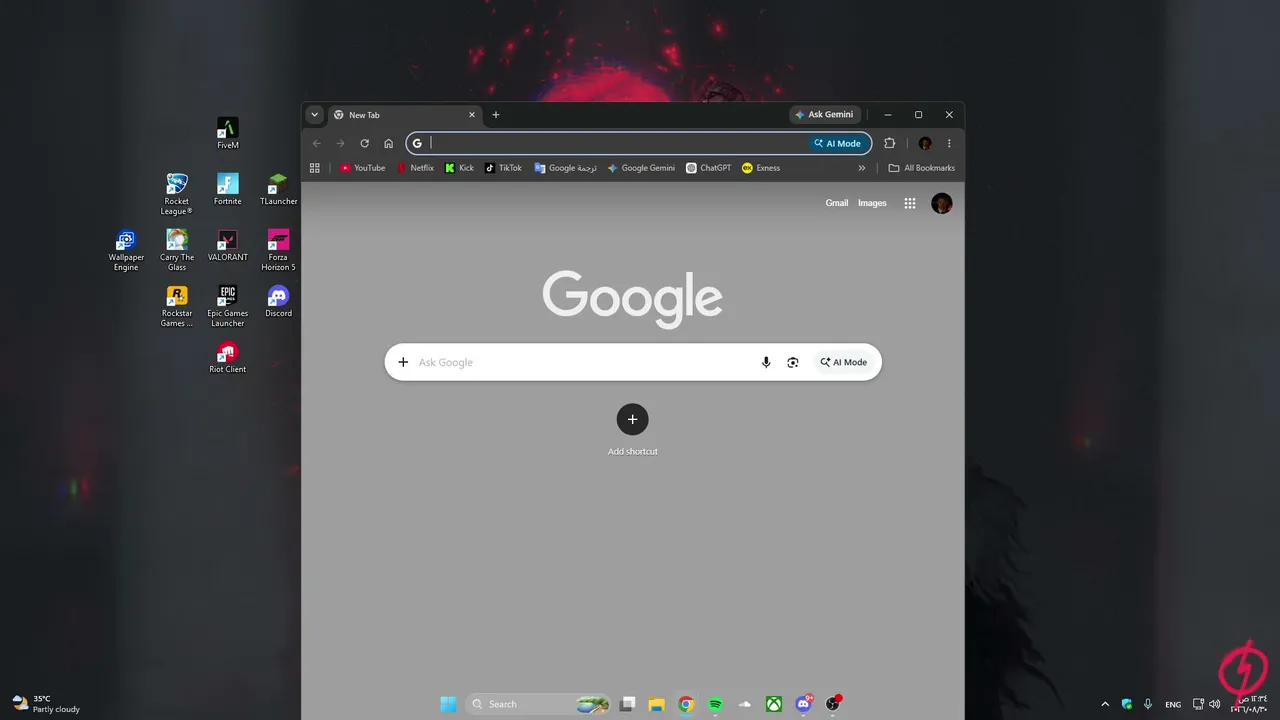Open the weather widget showing Partly cloudy

(46, 704)
